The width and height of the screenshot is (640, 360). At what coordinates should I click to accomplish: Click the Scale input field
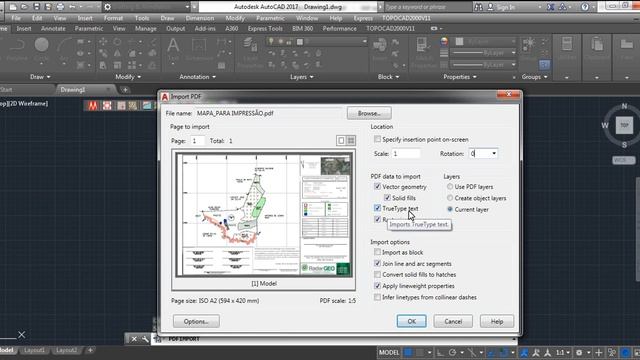click(x=406, y=153)
